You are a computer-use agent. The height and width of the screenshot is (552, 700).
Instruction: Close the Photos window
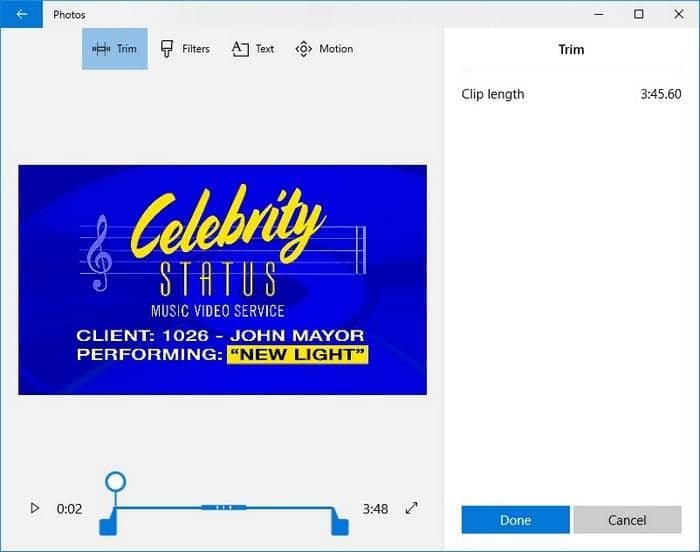click(679, 14)
